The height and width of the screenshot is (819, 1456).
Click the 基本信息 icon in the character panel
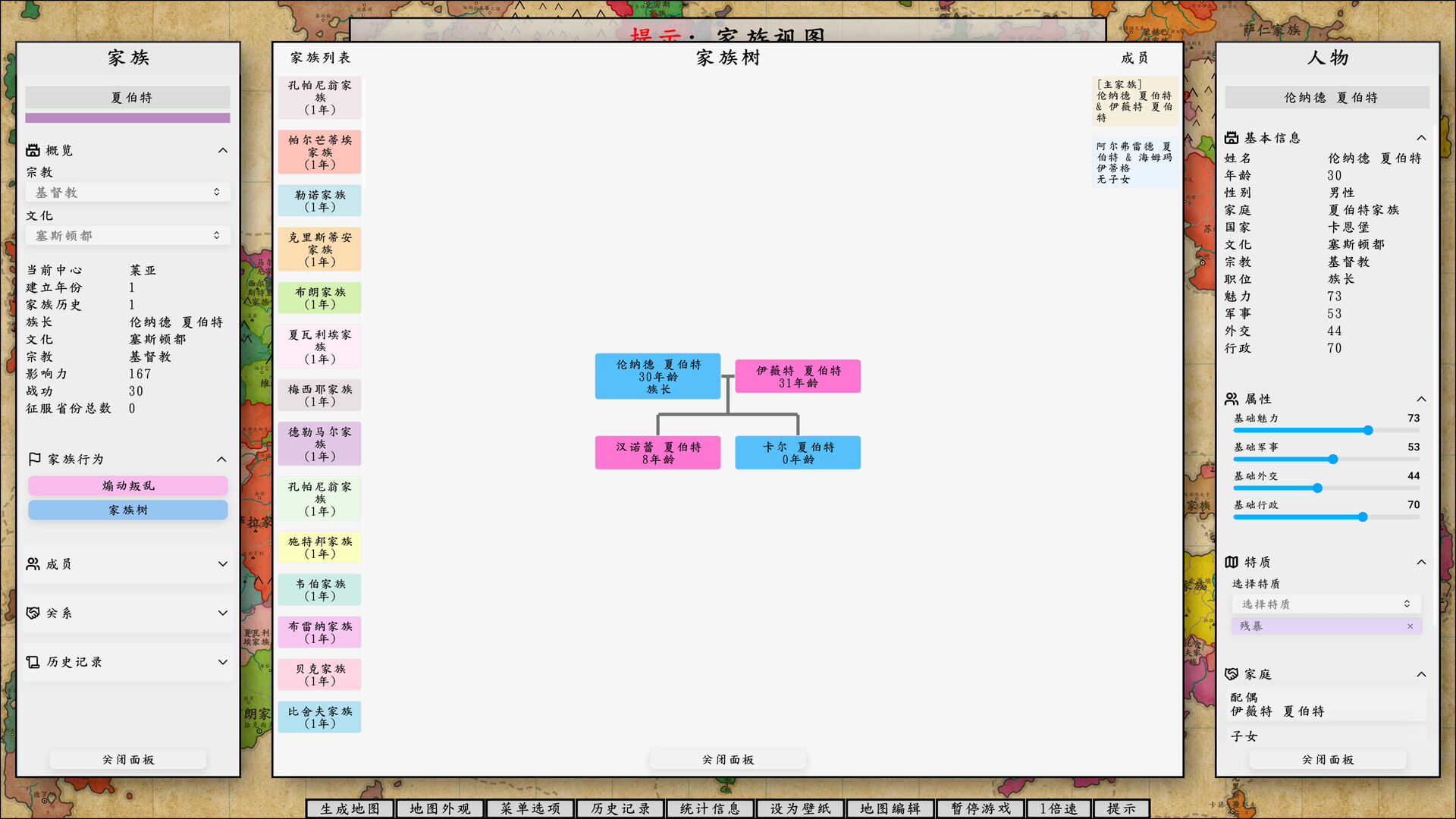(1232, 137)
